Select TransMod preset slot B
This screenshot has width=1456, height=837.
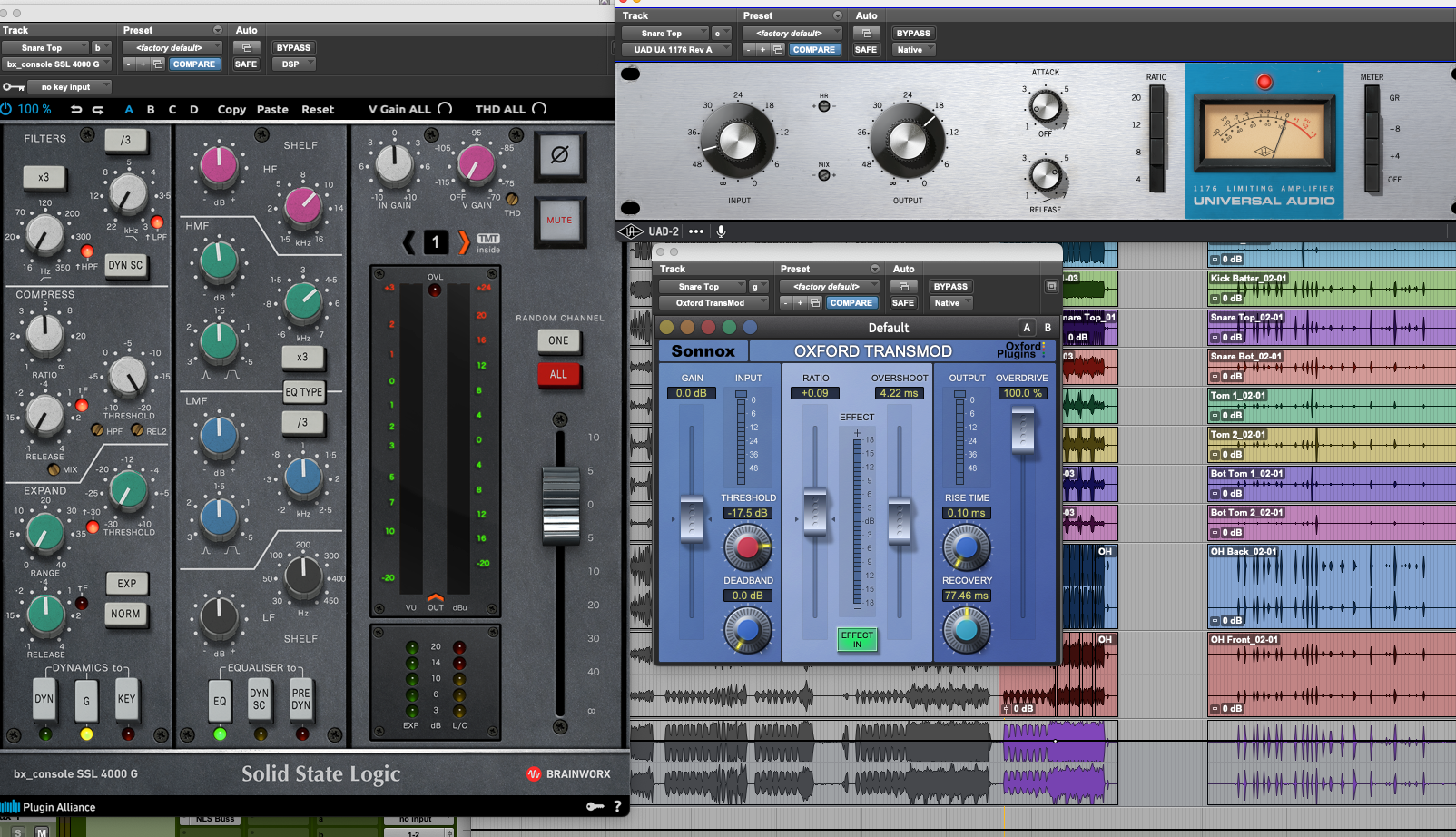[1048, 328]
